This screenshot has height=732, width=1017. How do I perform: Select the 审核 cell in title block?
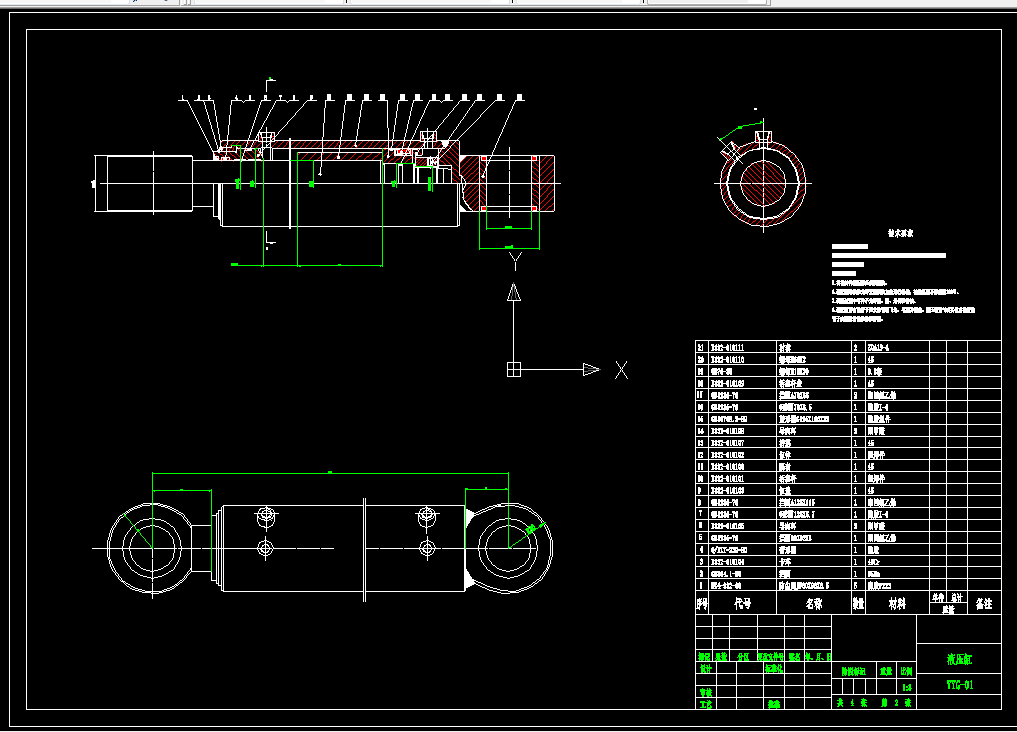tap(706, 692)
